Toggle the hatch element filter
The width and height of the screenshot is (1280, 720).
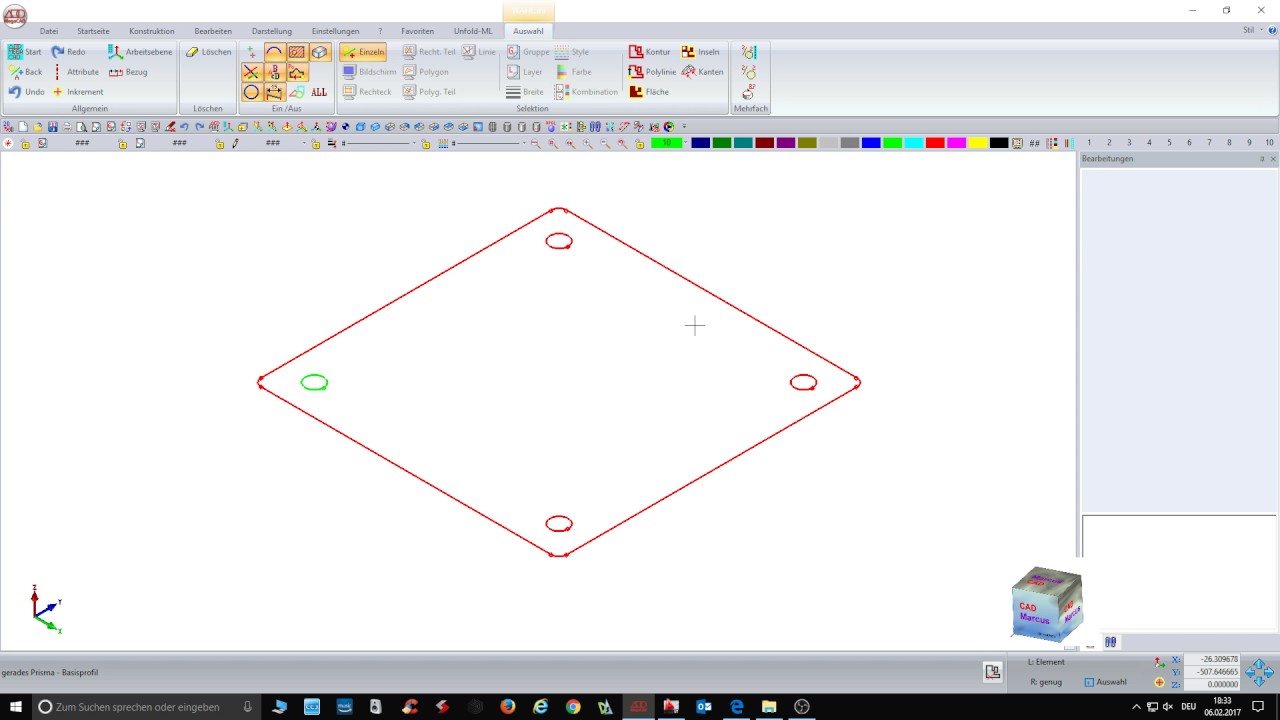[x=297, y=52]
